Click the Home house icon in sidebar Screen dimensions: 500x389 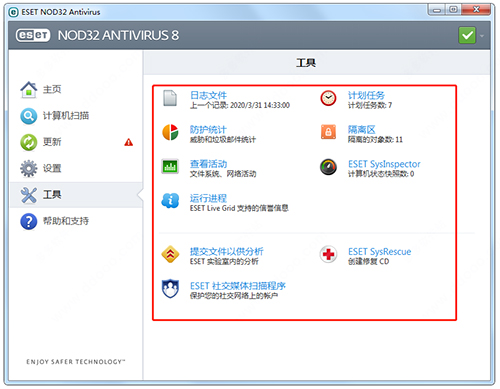tap(29, 89)
